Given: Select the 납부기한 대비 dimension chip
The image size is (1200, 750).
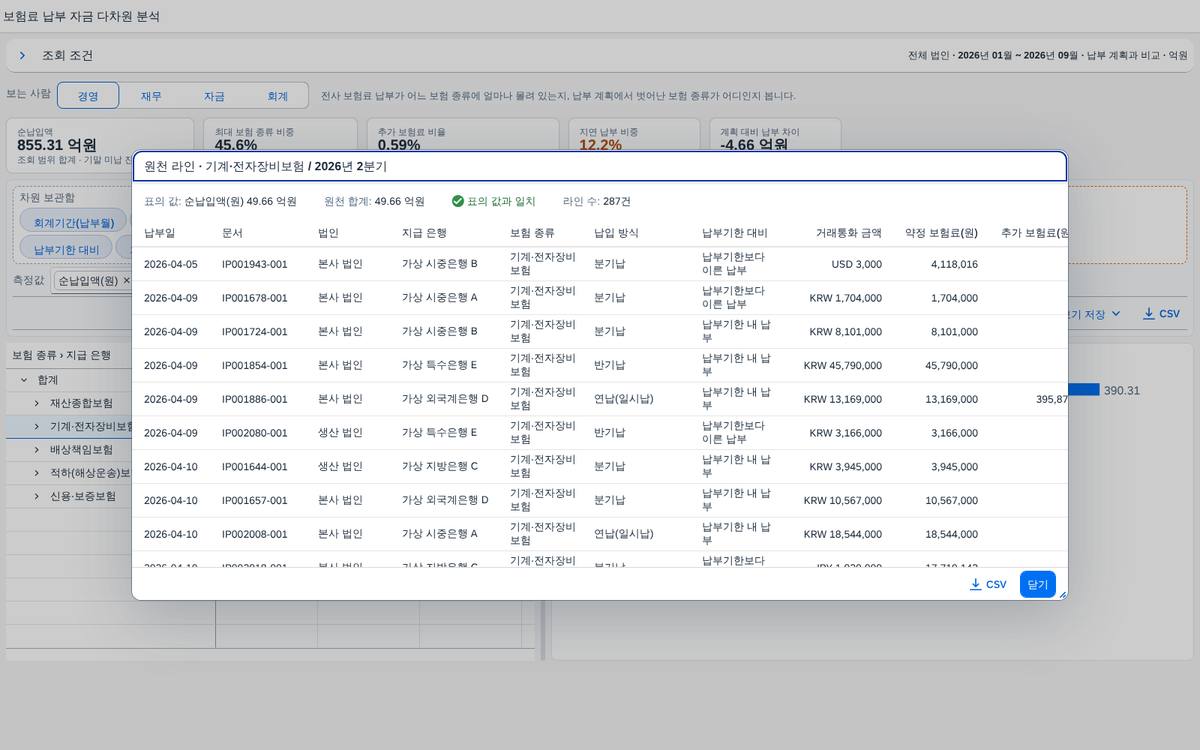Looking at the screenshot, I should pyautogui.click(x=66, y=249).
